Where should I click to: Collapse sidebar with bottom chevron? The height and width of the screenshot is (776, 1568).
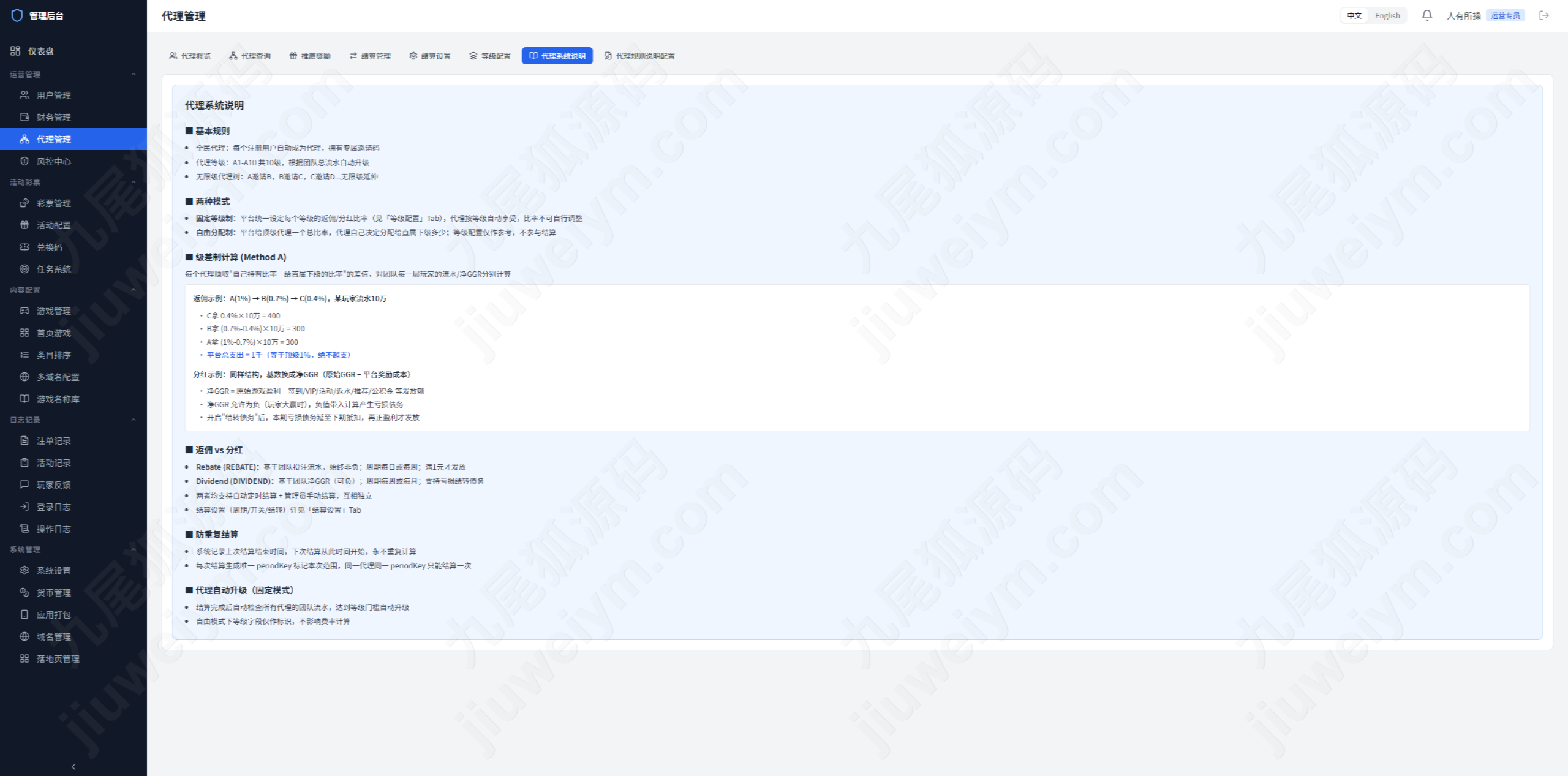[73, 766]
